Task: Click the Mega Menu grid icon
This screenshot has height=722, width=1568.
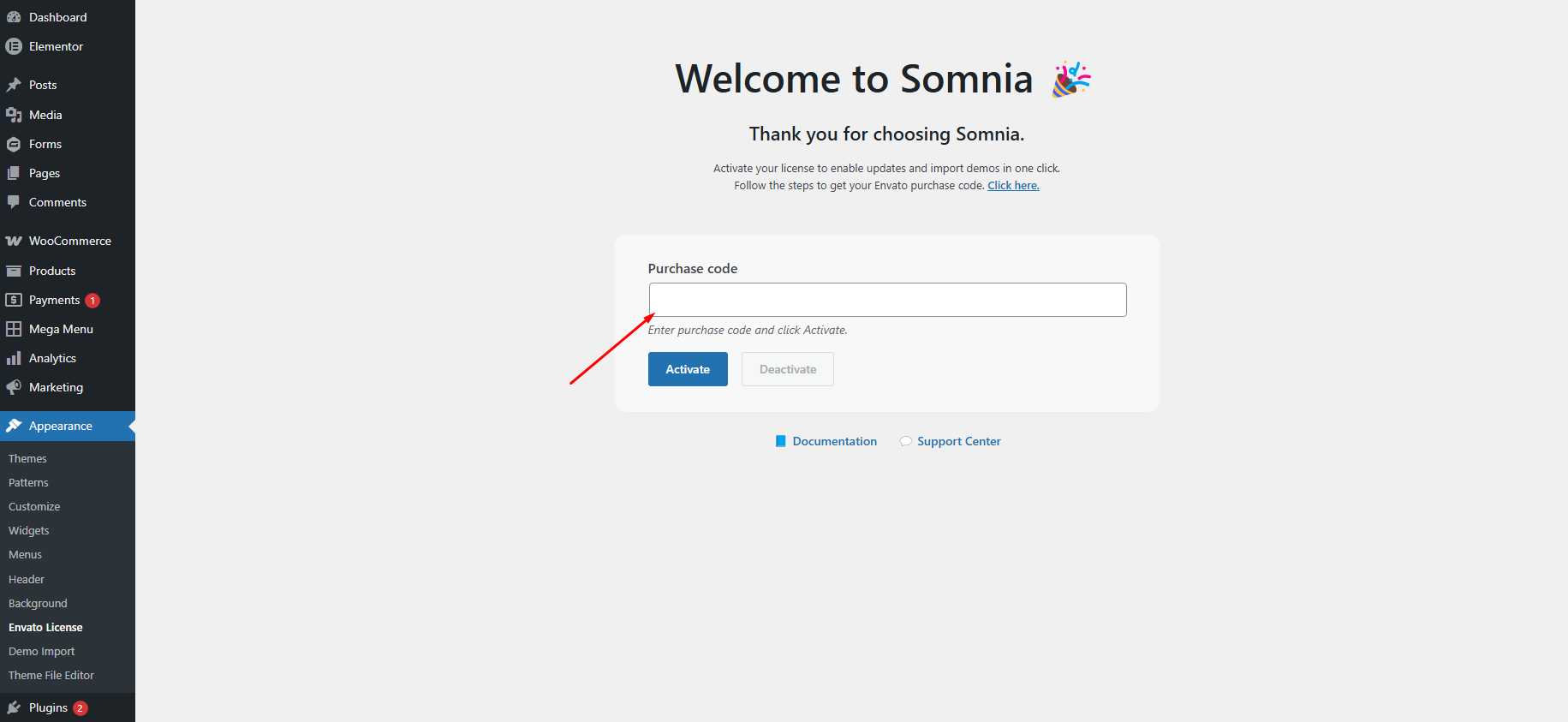Action: click(14, 329)
